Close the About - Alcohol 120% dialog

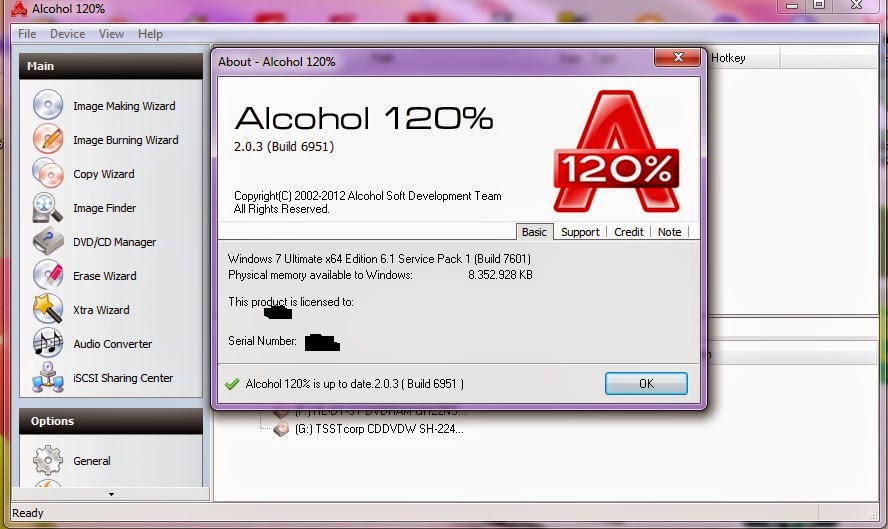tap(677, 57)
